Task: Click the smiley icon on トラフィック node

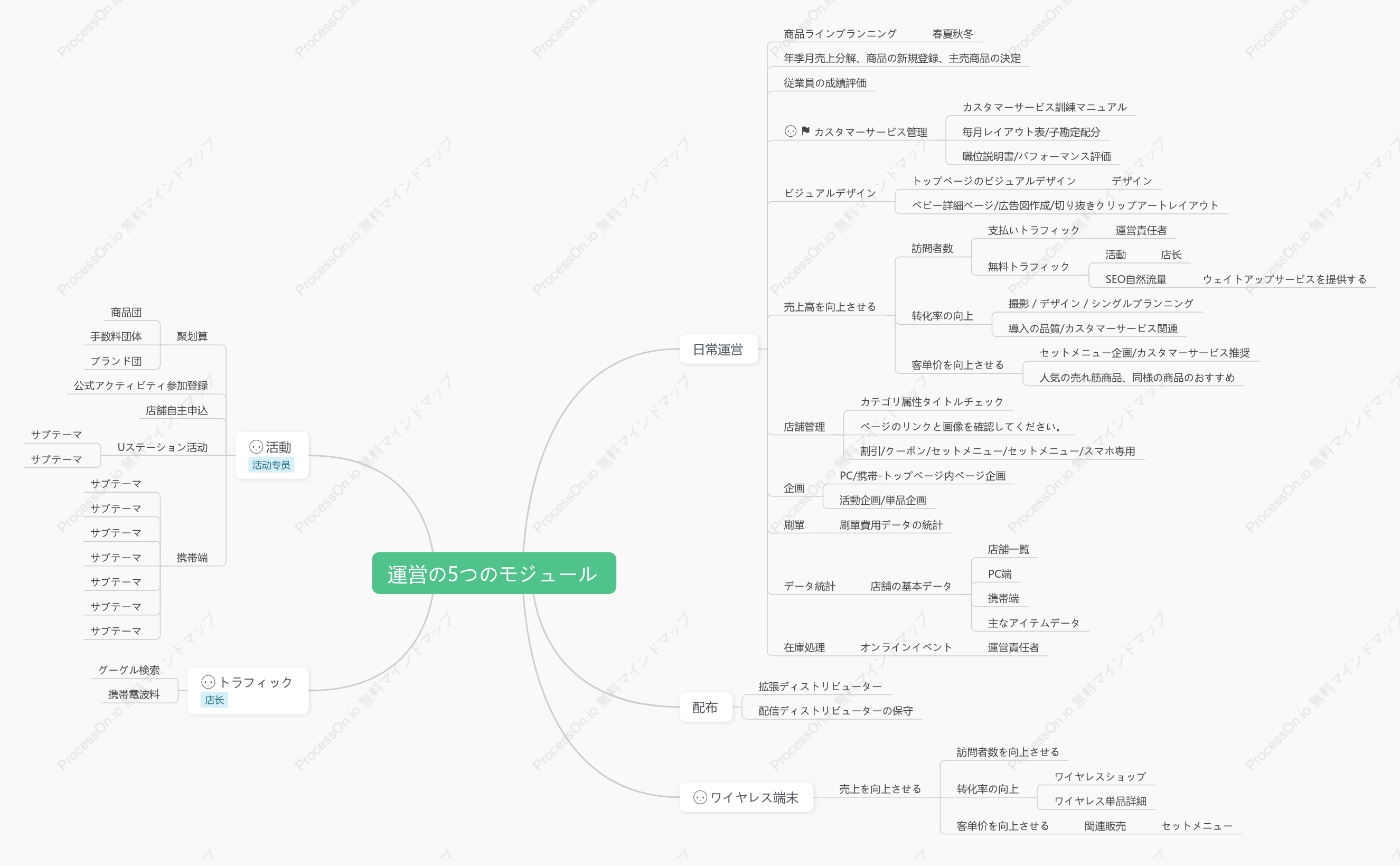Action: point(208,682)
